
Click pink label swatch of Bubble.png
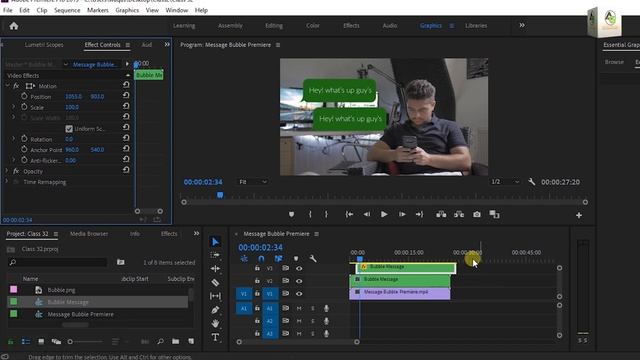(13, 289)
